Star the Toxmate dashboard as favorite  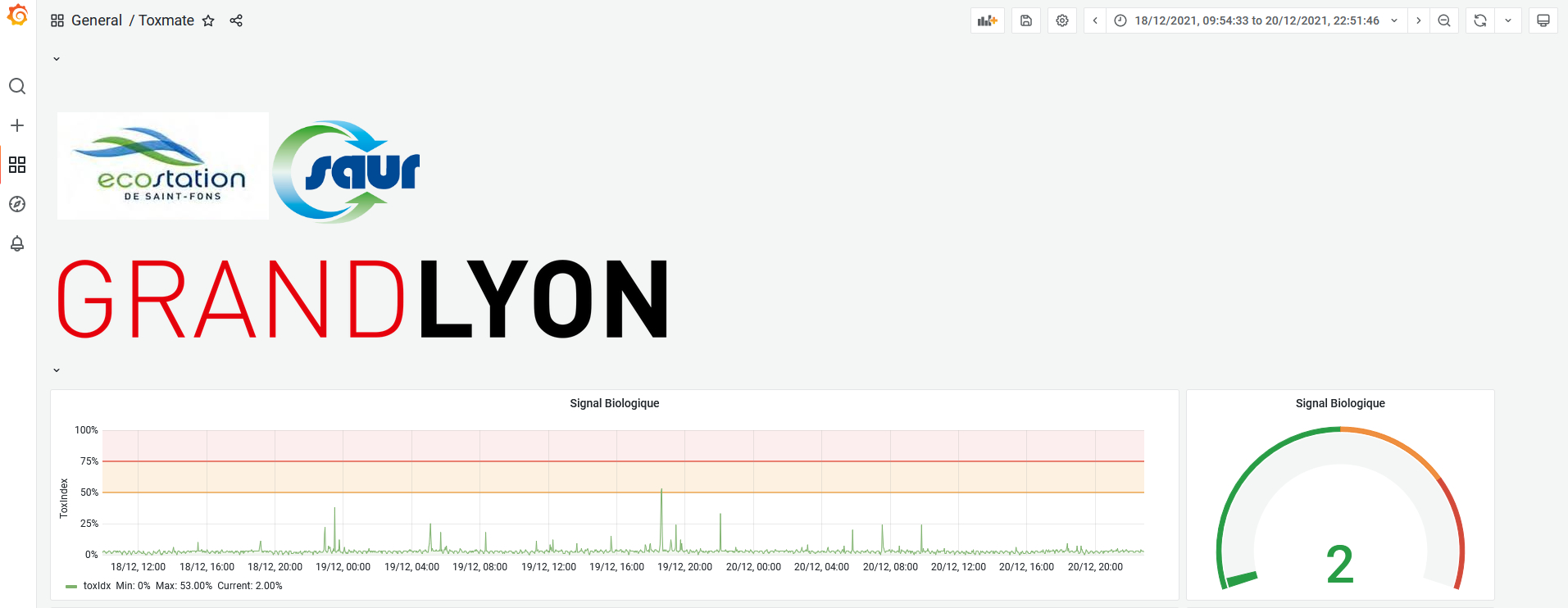tap(208, 20)
